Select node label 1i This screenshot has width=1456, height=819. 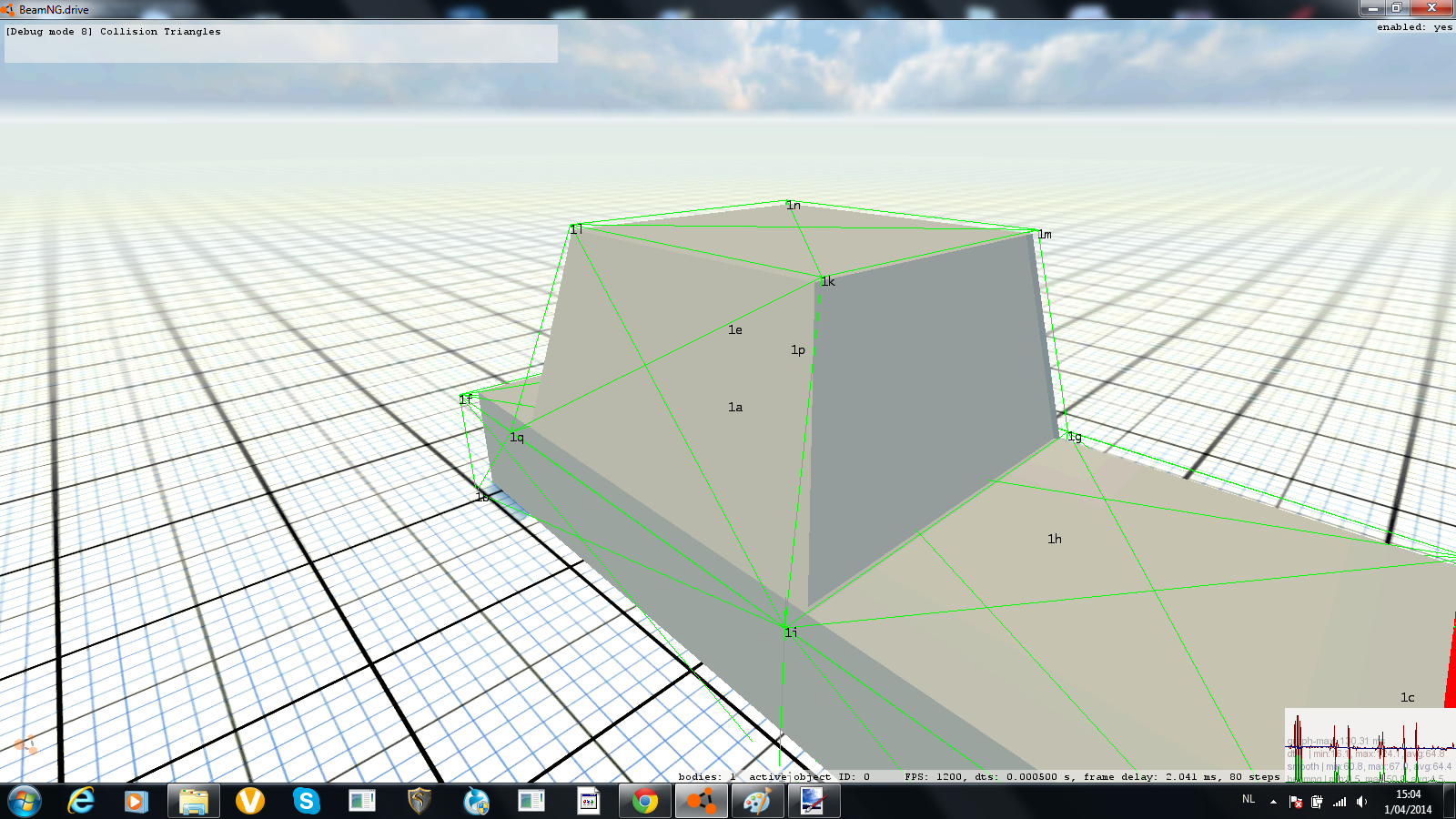tap(791, 632)
